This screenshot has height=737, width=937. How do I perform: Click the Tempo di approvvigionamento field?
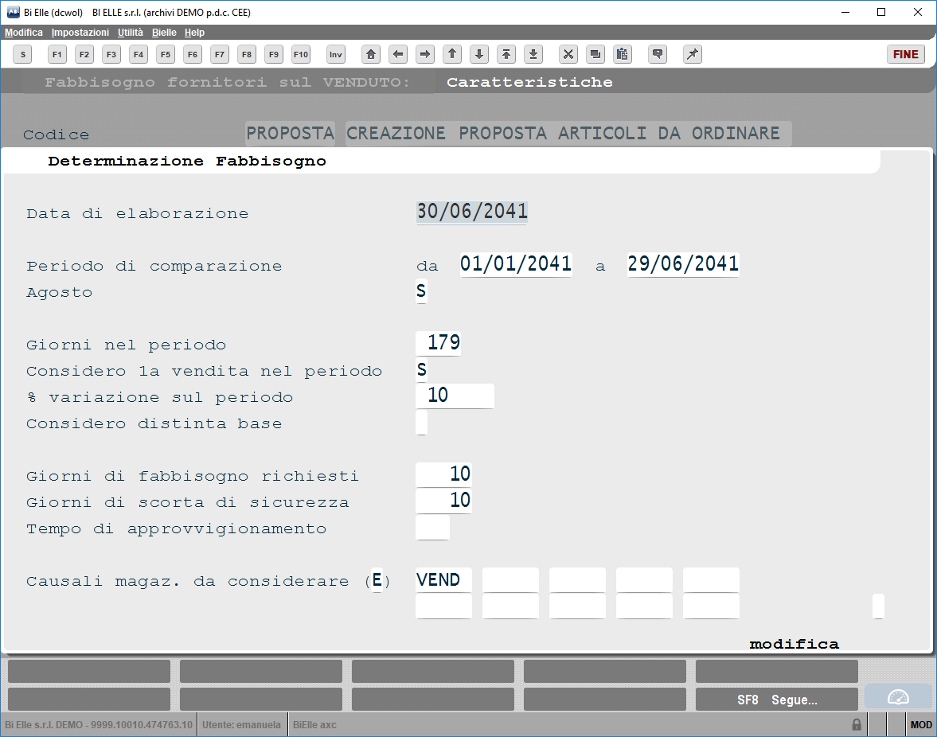point(433,528)
